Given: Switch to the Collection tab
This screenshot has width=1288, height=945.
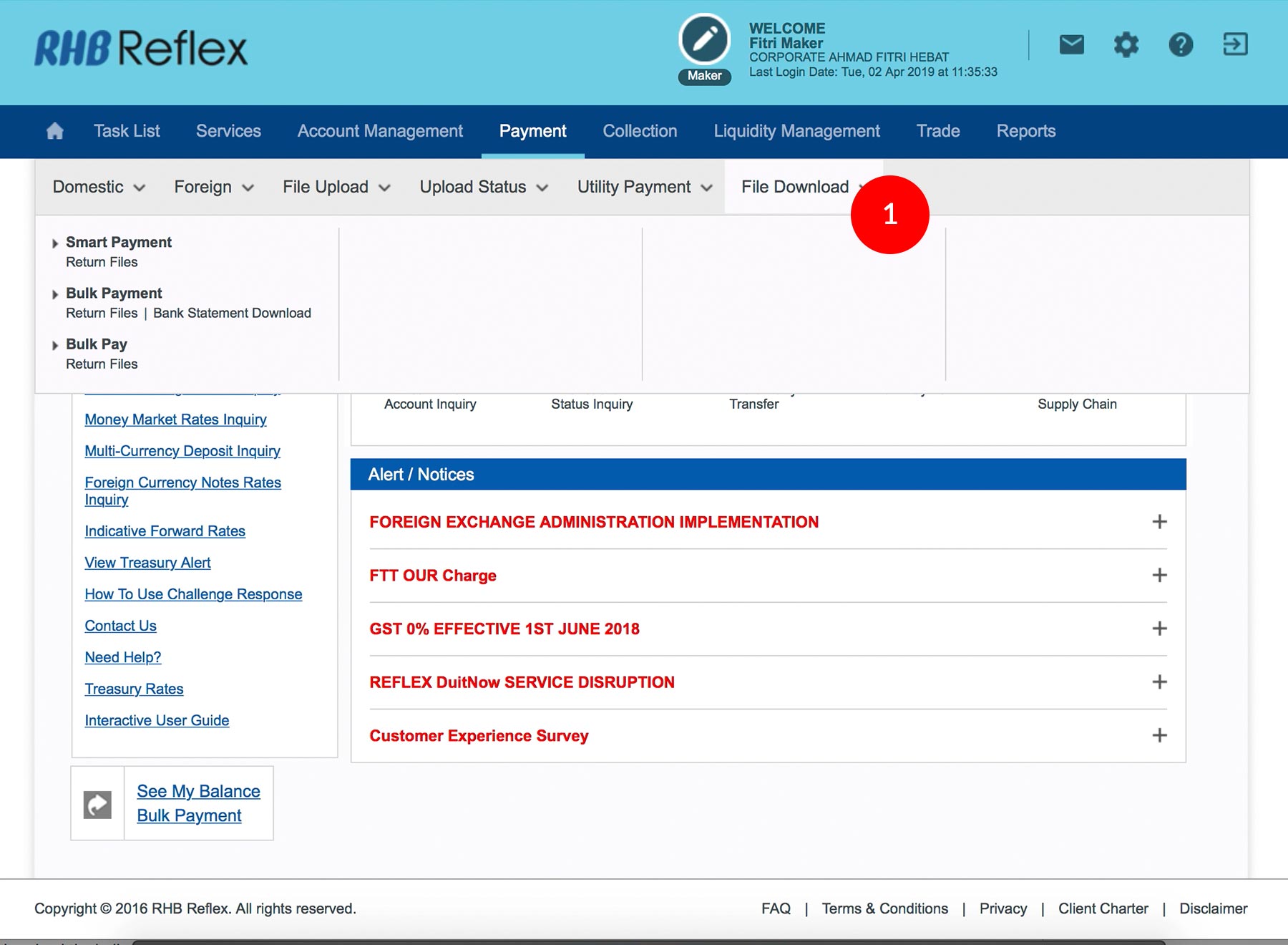Looking at the screenshot, I should 640,131.
